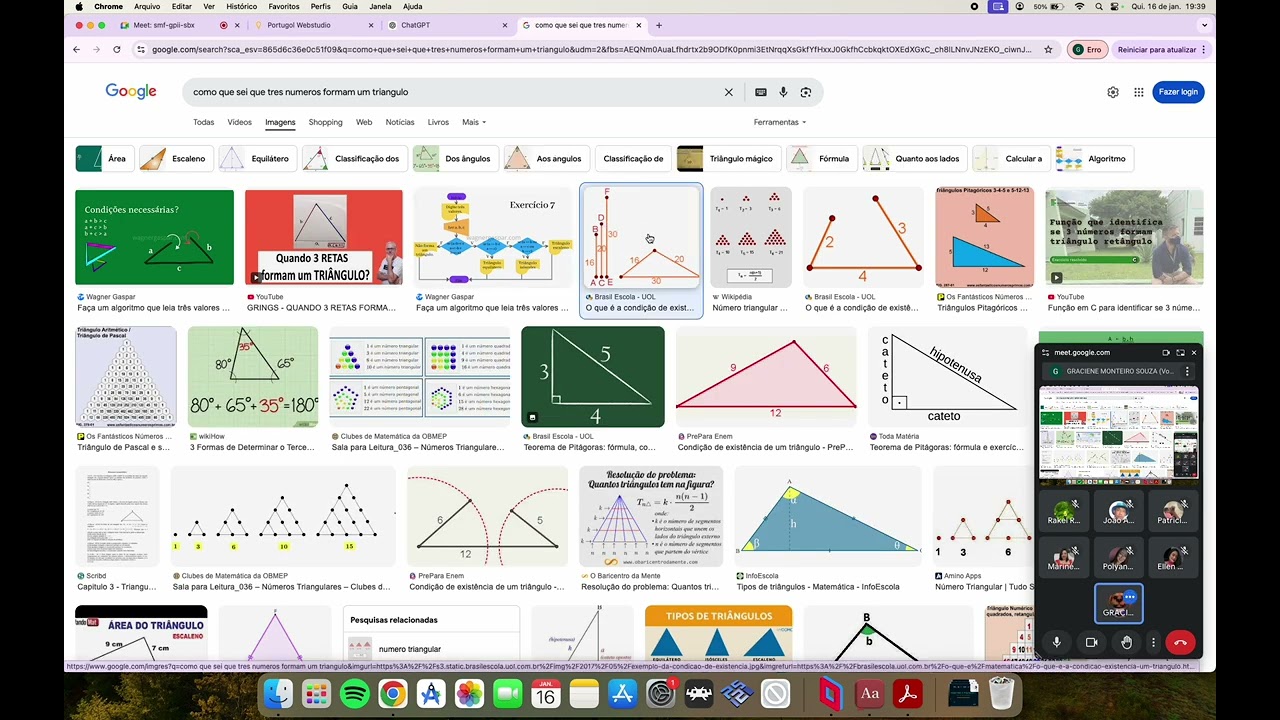Switch to the ChatGPT browser tab
The image size is (1280, 720).
448,25
